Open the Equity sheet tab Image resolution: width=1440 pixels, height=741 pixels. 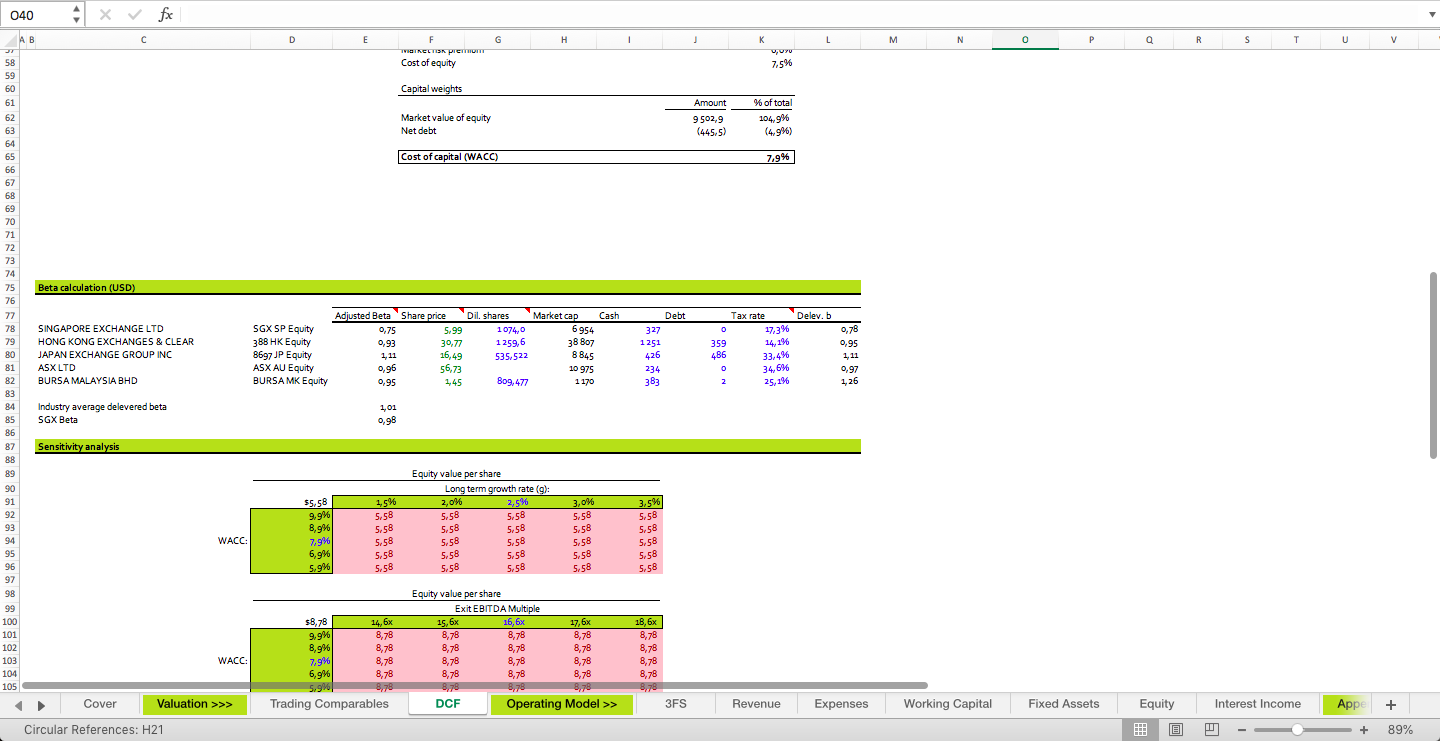pyautogui.click(x=1157, y=704)
